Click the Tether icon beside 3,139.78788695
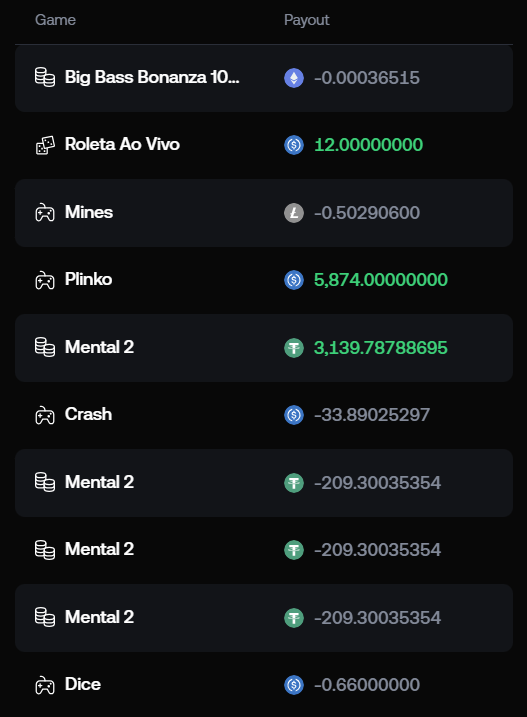The height and width of the screenshot is (717, 527). (x=294, y=348)
